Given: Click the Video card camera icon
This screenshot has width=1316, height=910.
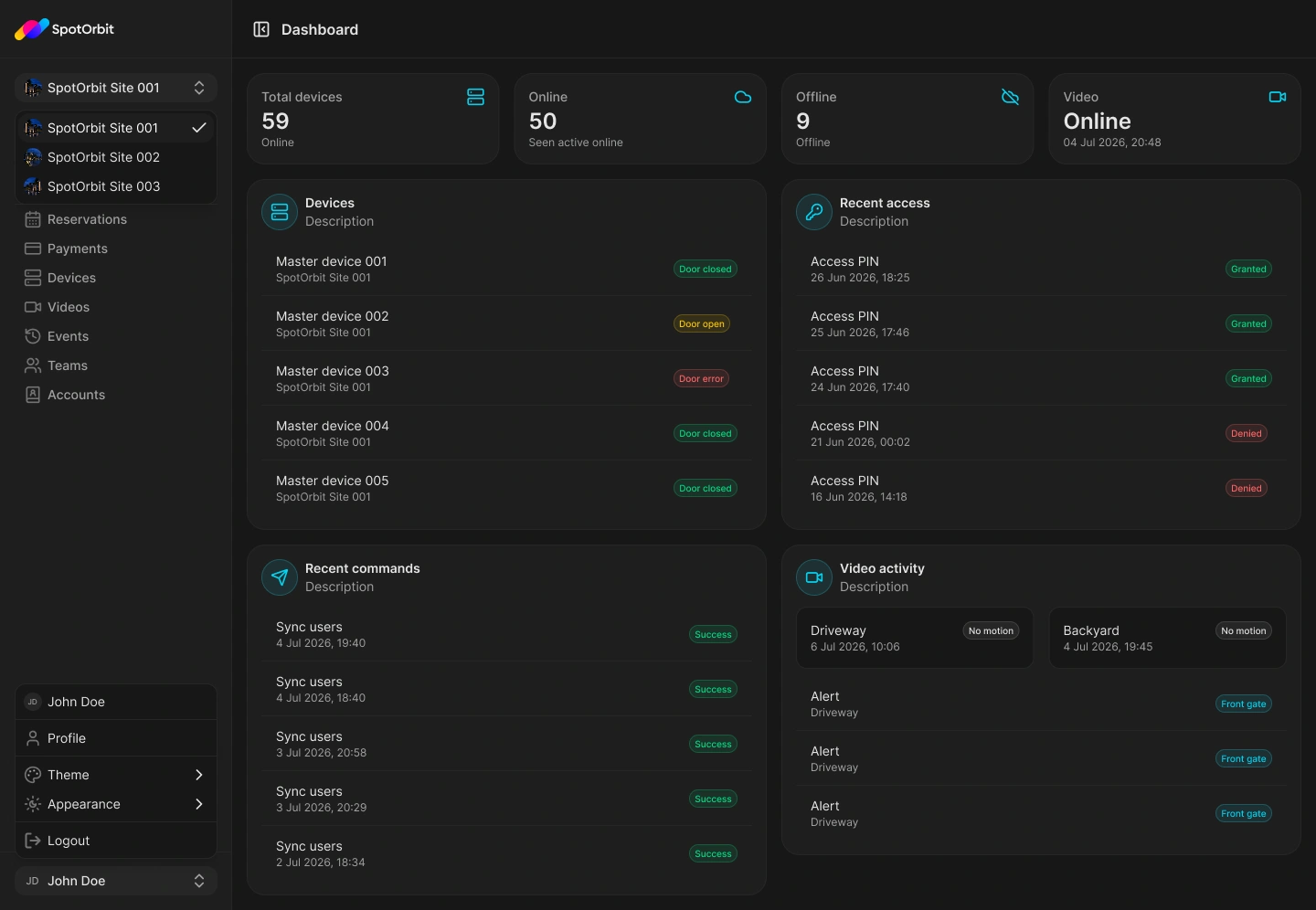Looking at the screenshot, I should coord(1278,97).
